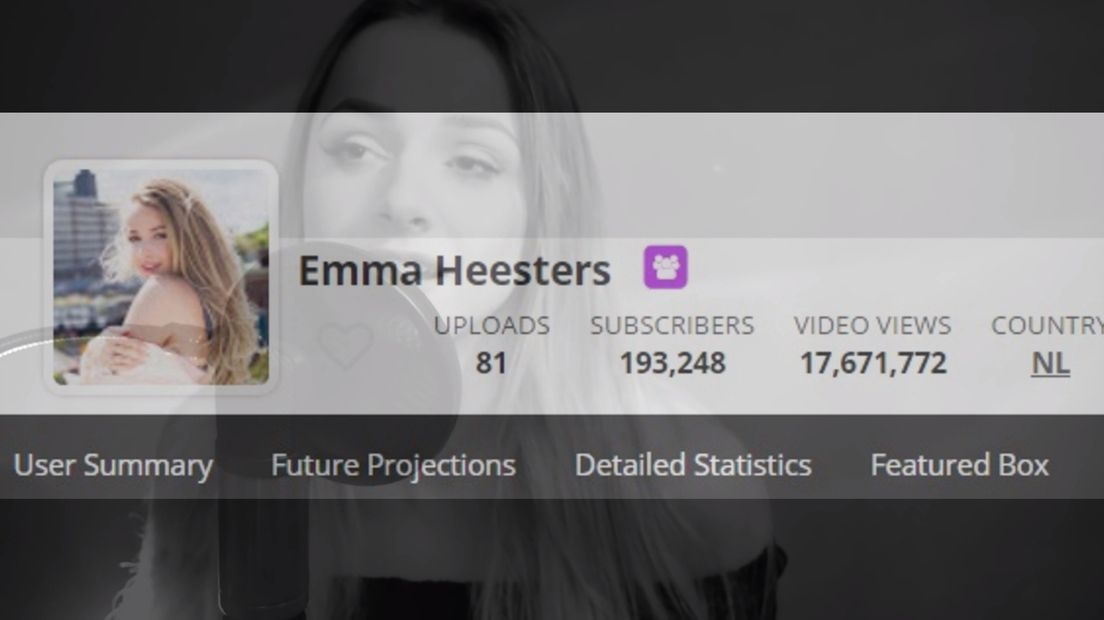Image resolution: width=1104 pixels, height=620 pixels.
Task: Click the SUBSCRIBERS label
Action: click(672, 325)
